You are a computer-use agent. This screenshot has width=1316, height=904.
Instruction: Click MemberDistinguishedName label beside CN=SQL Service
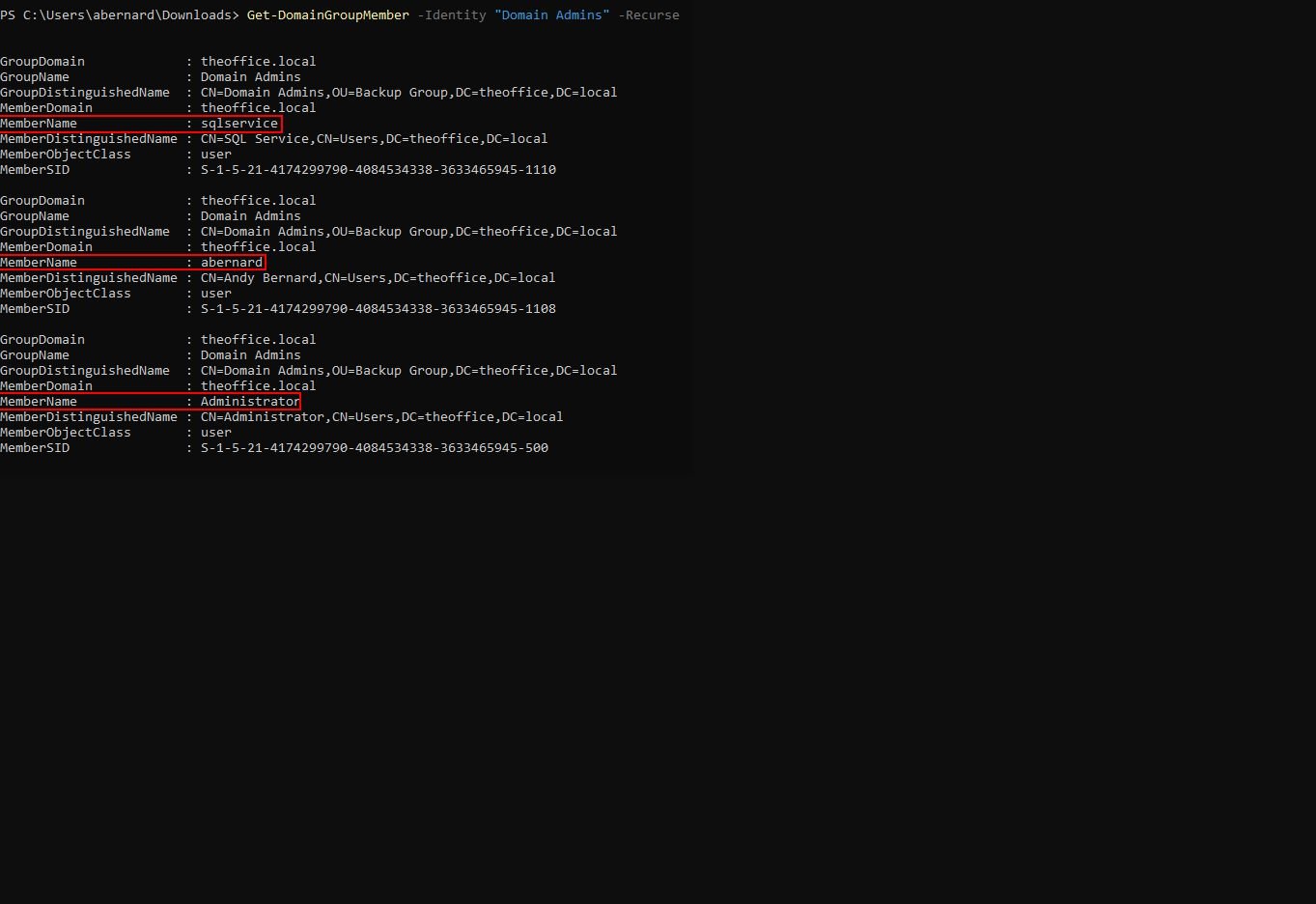point(89,139)
